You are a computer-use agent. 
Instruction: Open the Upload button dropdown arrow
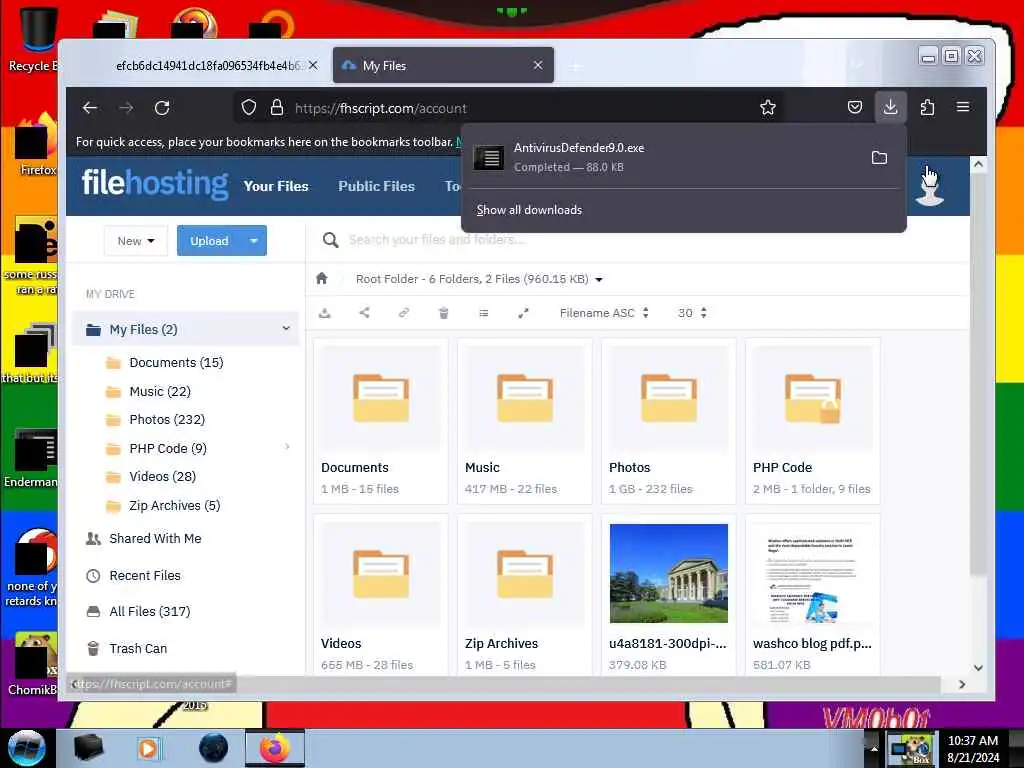254,241
